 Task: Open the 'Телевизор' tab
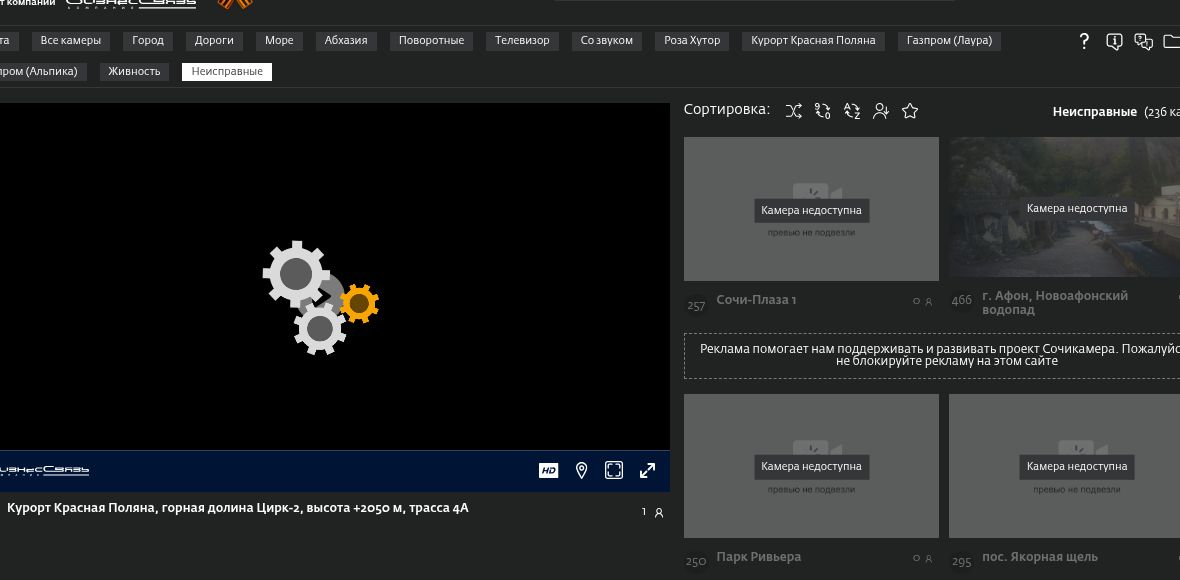(522, 41)
